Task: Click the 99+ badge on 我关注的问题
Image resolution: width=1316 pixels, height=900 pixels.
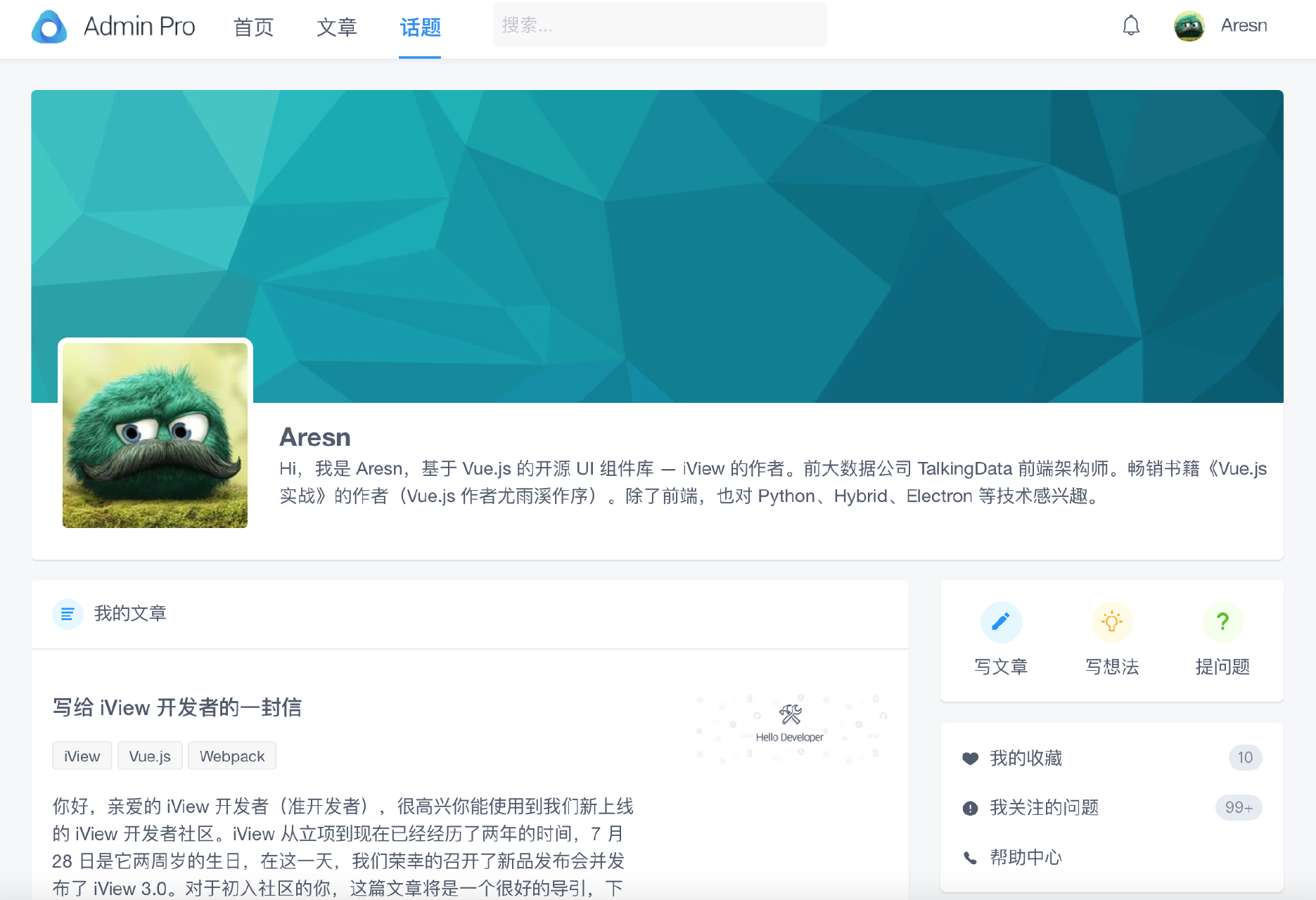Action: 1239,808
